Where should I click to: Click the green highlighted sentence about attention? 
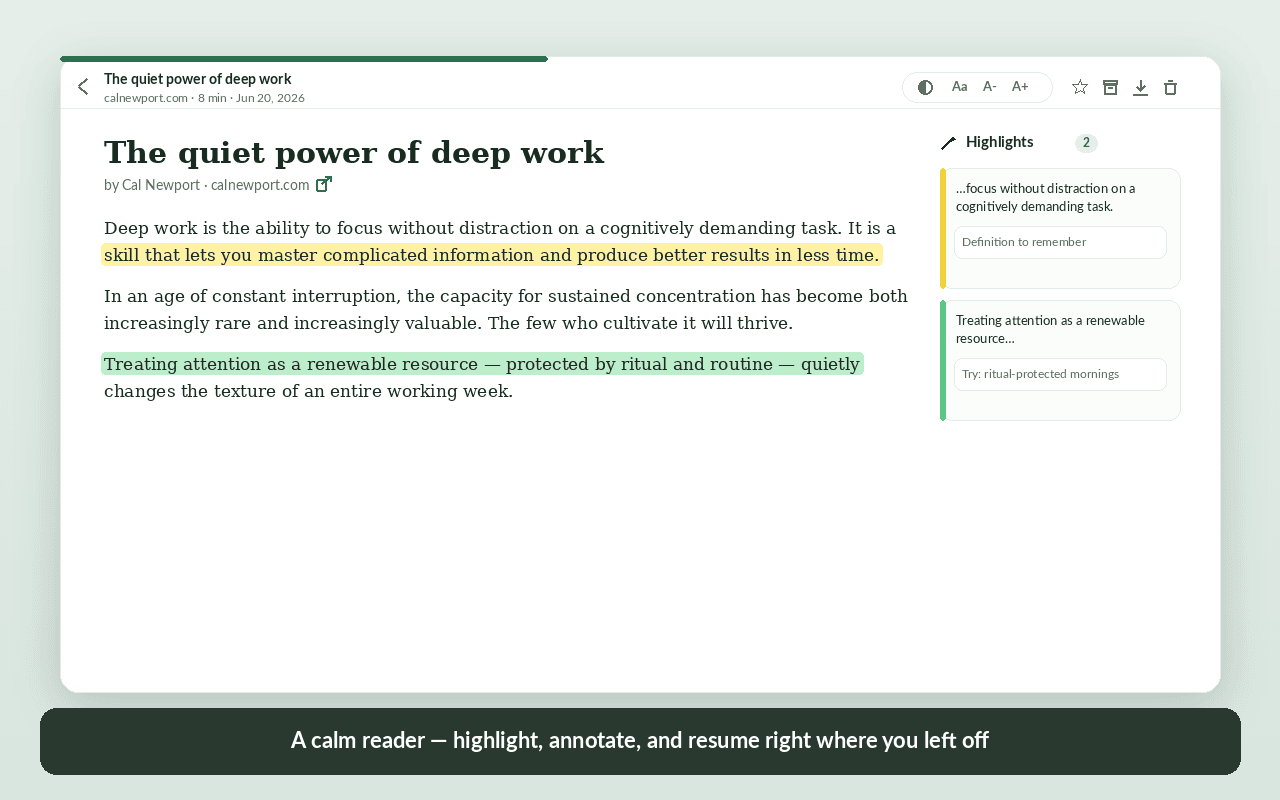pyautogui.click(x=482, y=364)
